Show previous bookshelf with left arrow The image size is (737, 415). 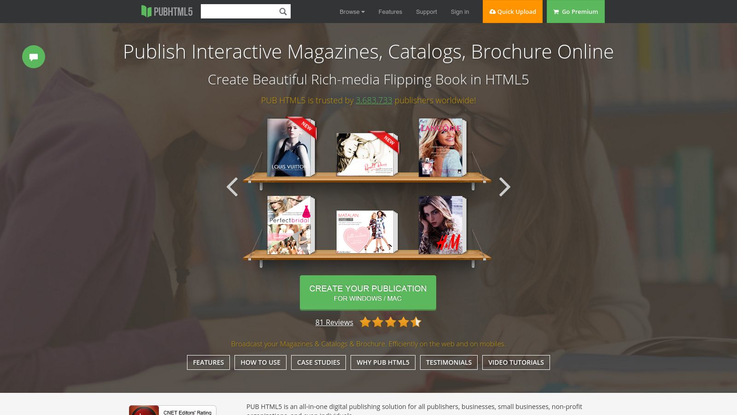pos(232,187)
